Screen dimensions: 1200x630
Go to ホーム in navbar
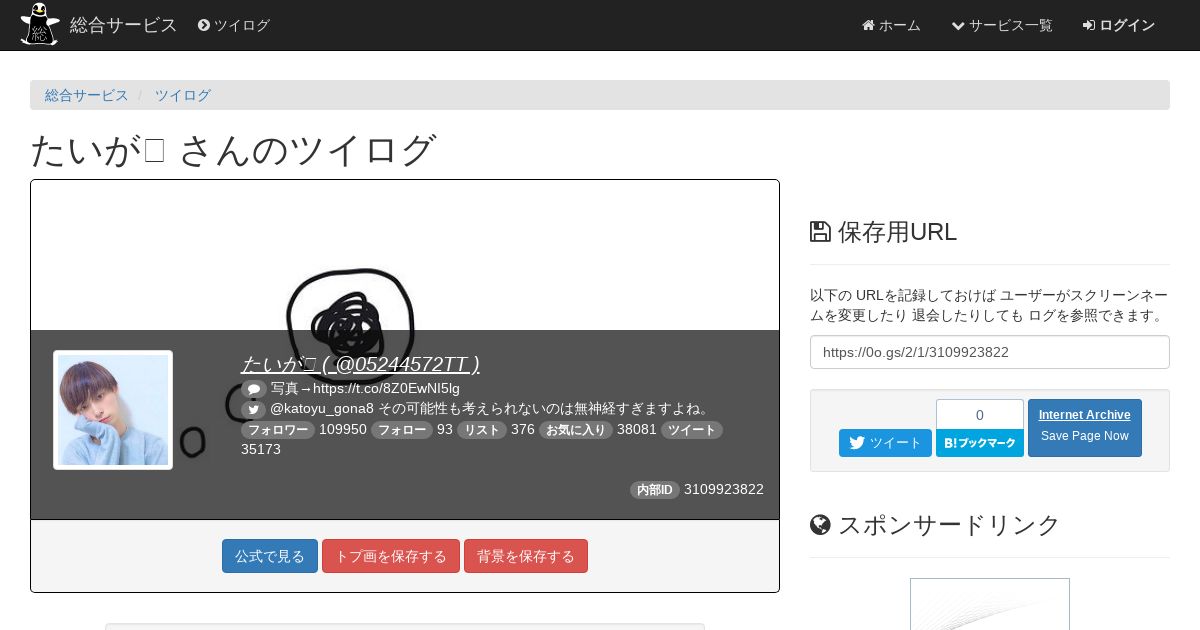pyautogui.click(x=891, y=25)
